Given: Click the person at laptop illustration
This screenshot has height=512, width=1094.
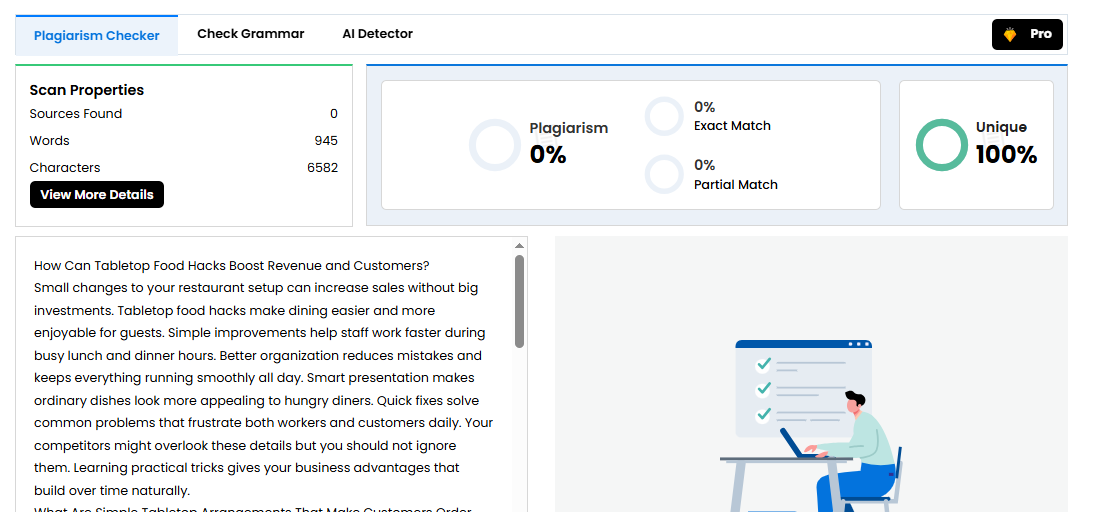Looking at the screenshot, I should (x=850, y=450).
